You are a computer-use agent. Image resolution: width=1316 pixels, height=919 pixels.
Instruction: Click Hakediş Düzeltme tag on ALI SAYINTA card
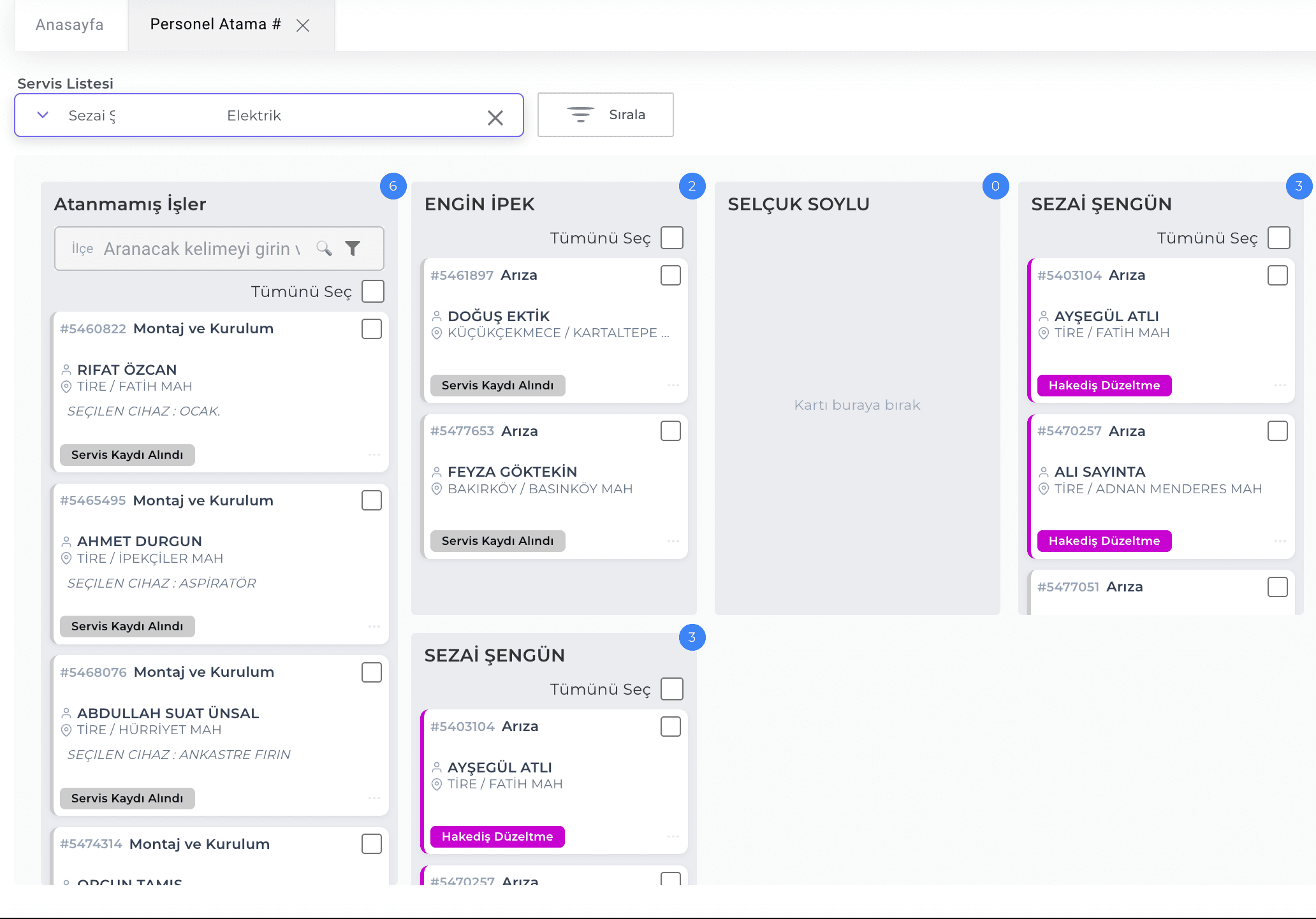pyautogui.click(x=1104, y=541)
